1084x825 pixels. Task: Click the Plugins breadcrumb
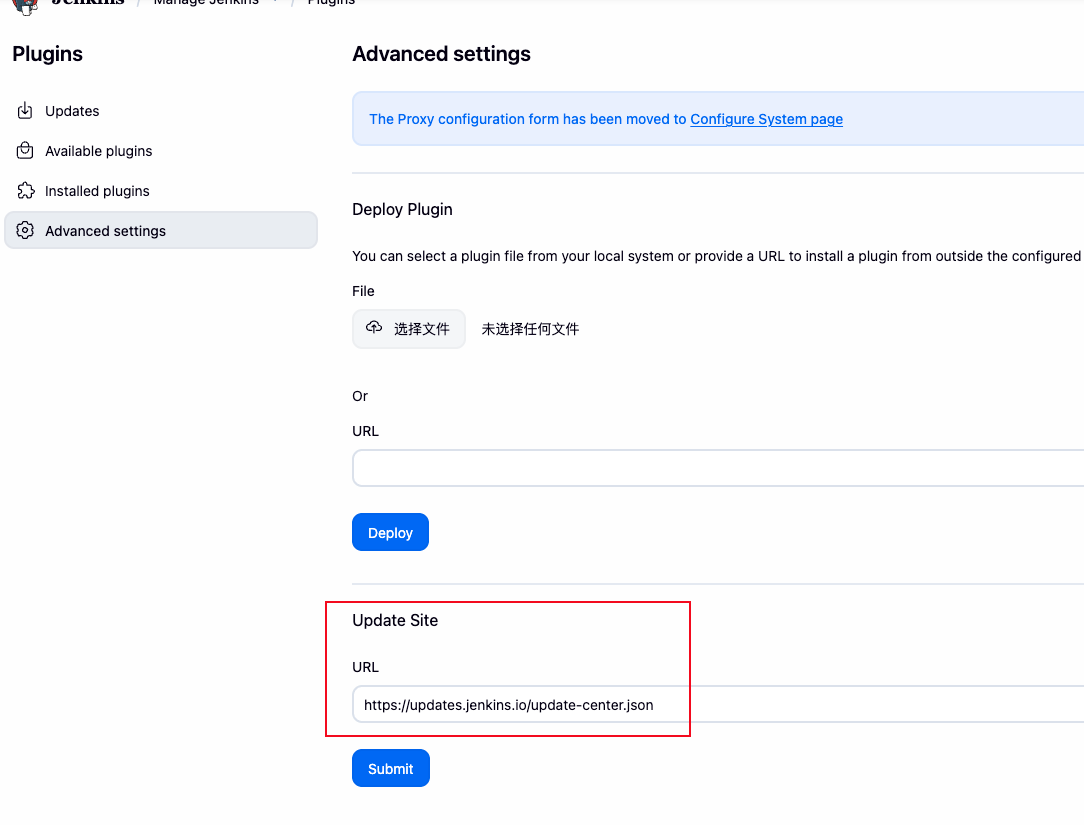(331, 3)
